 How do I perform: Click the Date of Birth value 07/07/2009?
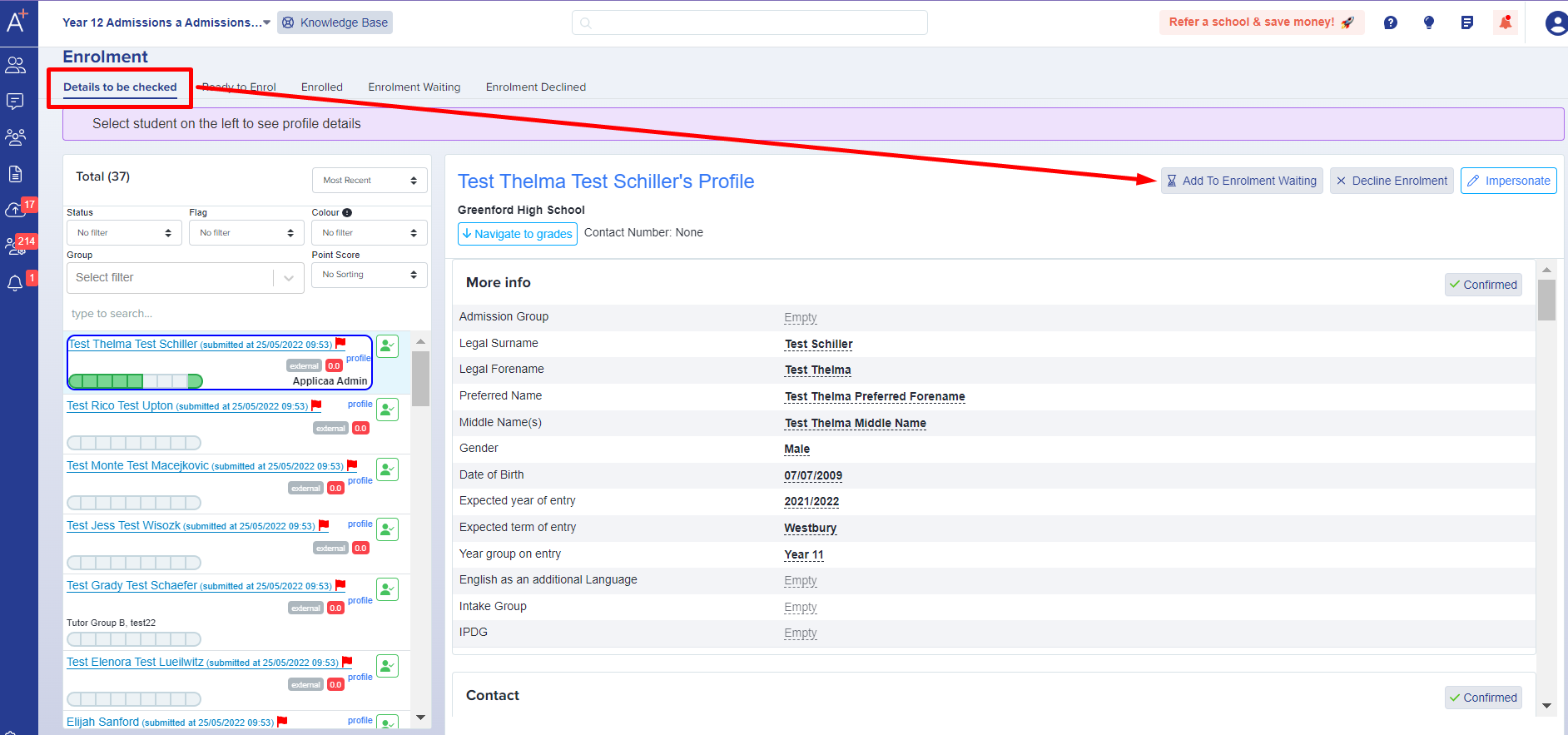coord(813,475)
